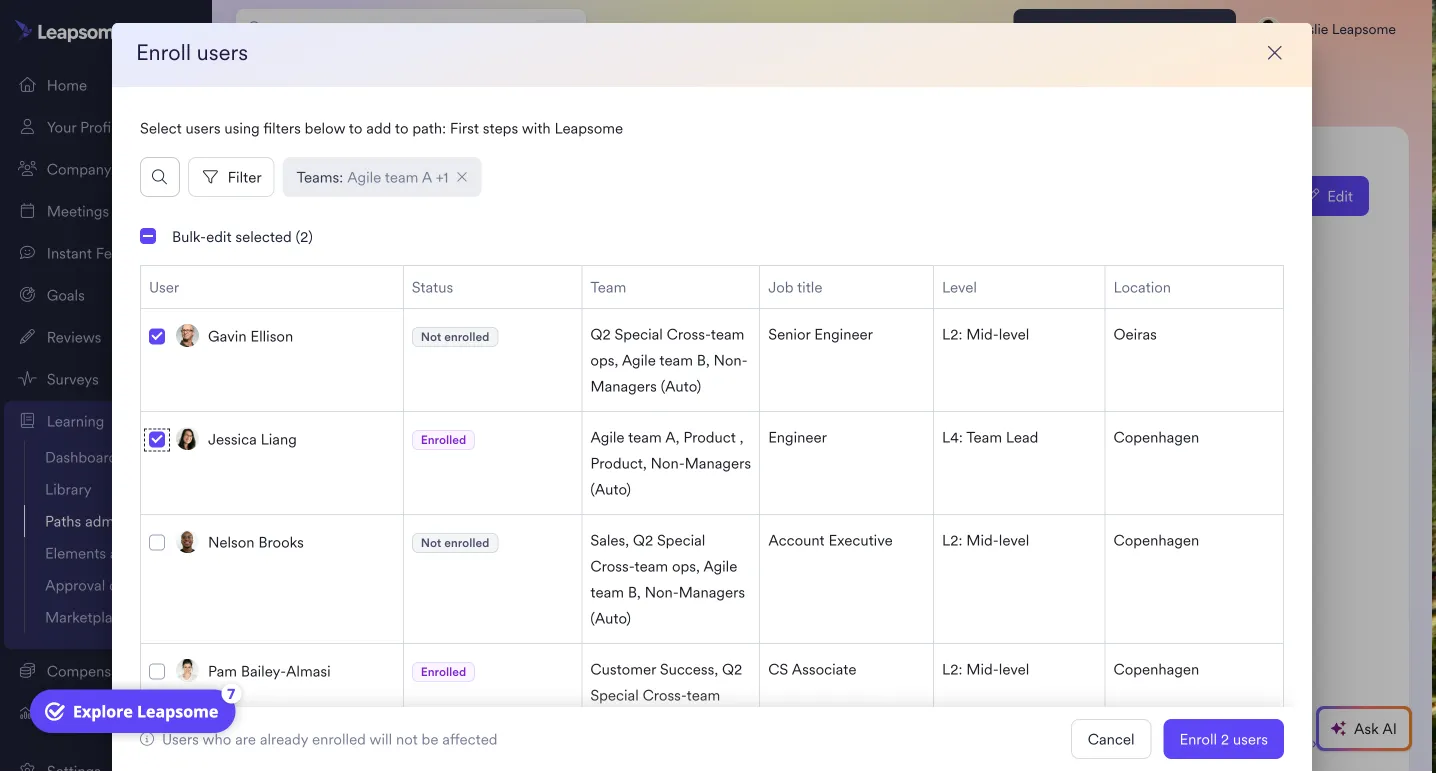Uncheck Jessica Liang's row checkbox

click(x=157, y=439)
